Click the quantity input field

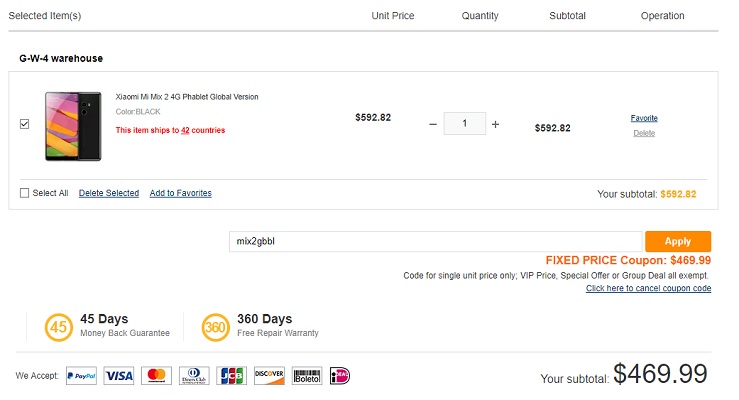click(465, 124)
